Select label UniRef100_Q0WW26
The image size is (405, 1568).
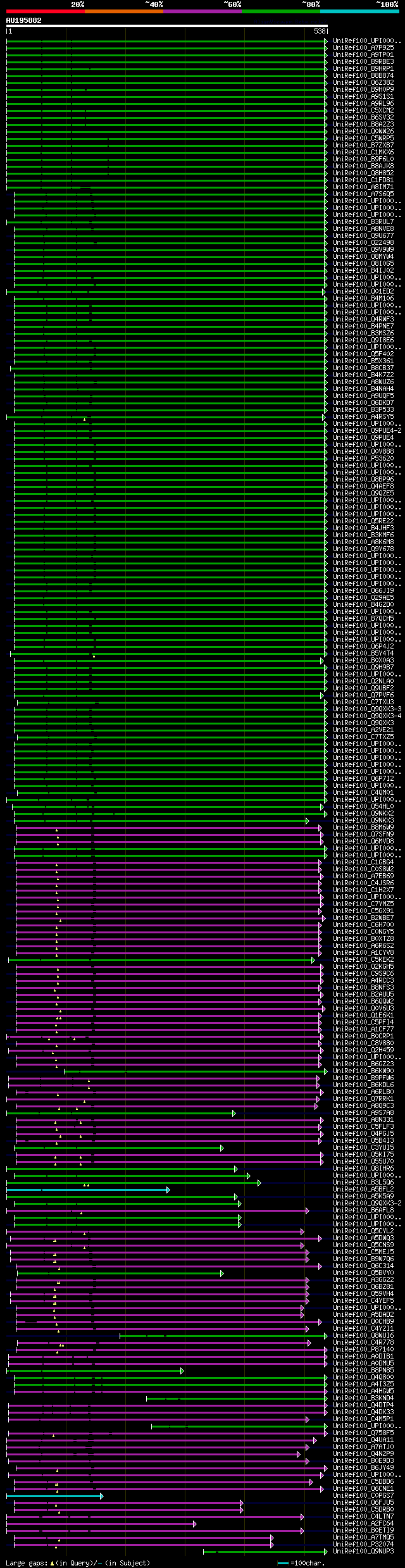click(363, 131)
